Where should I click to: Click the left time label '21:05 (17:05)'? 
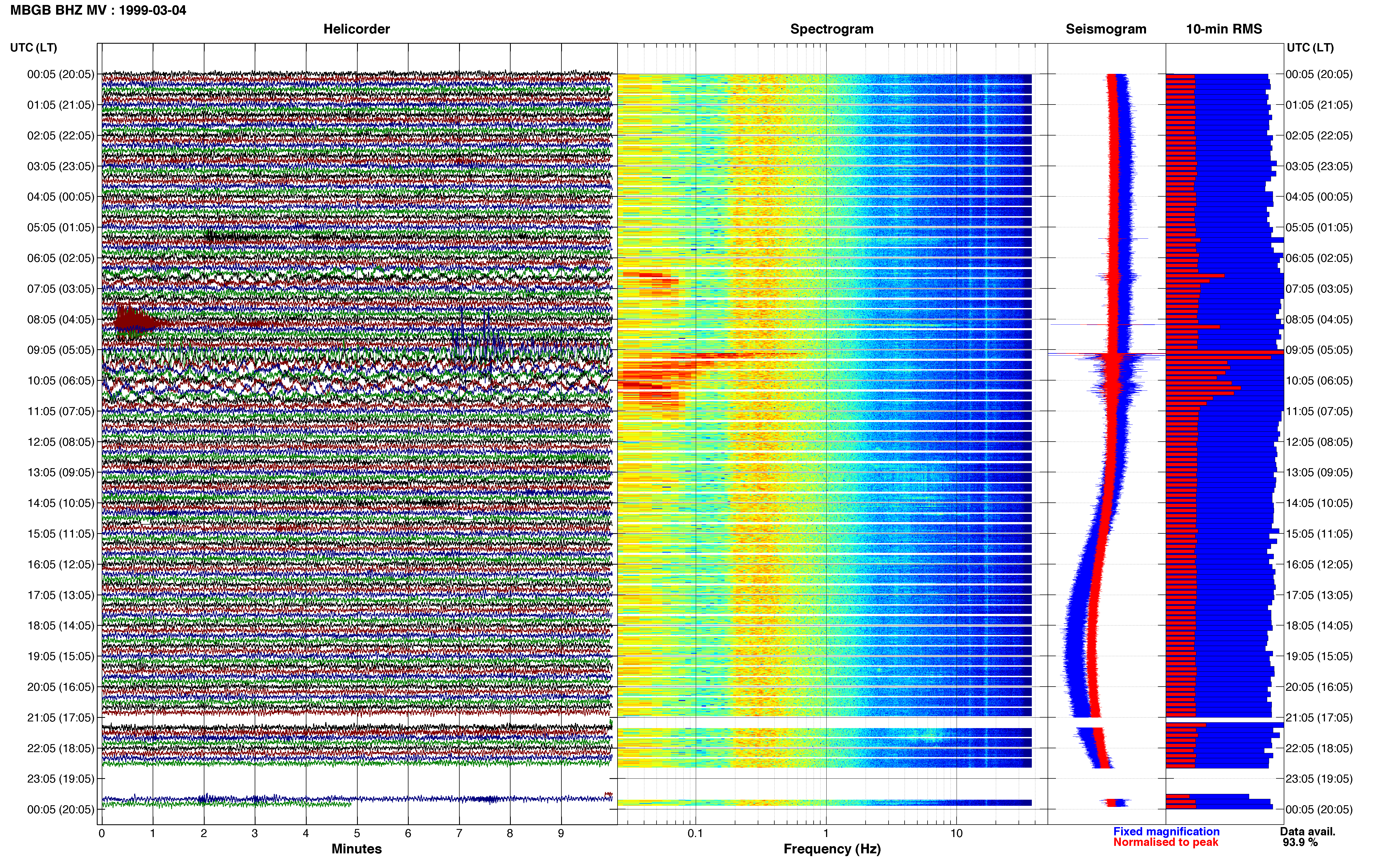[x=60, y=718]
